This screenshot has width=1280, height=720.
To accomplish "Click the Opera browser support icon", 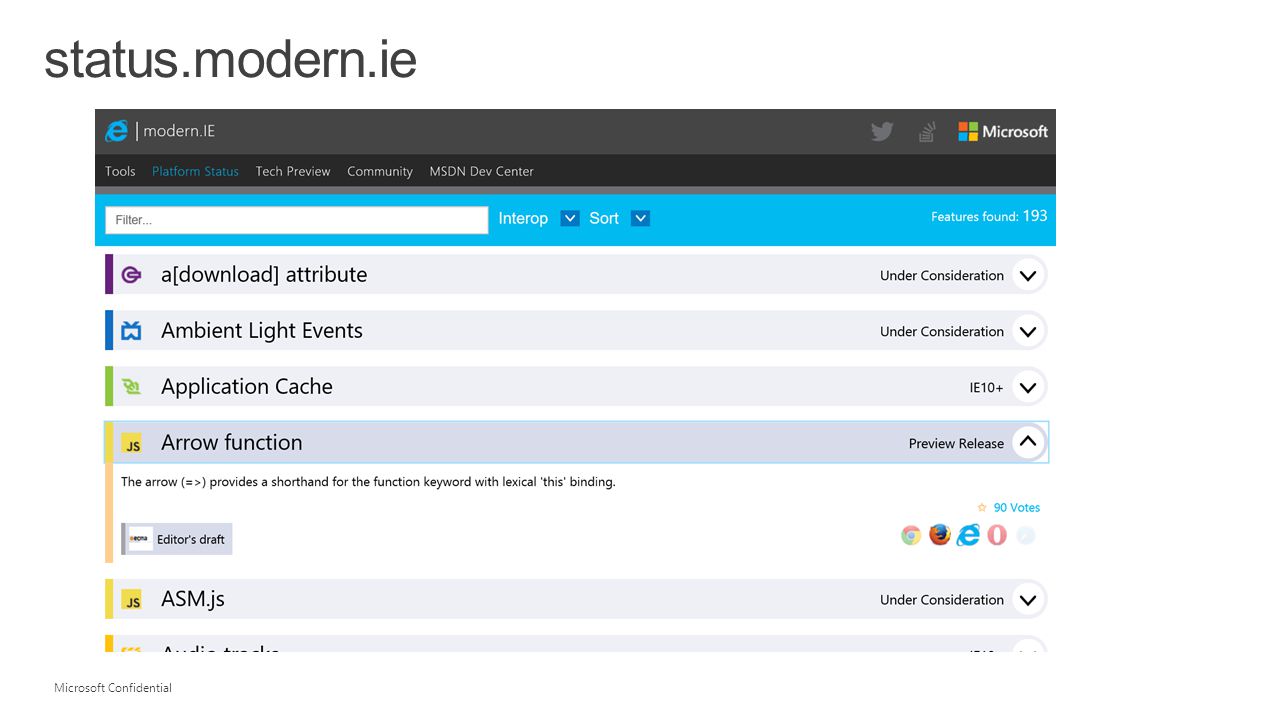I will tap(997, 535).
